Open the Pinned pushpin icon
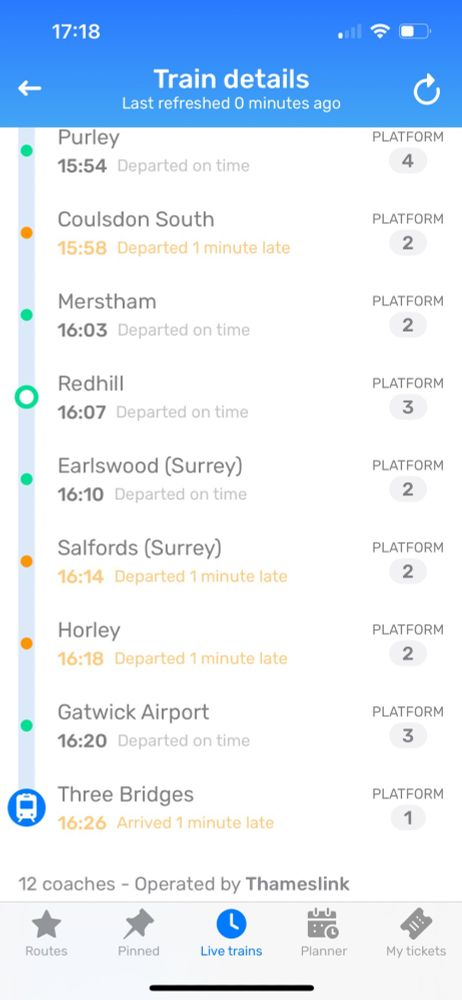The height and width of the screenshot is (1000, 462). pos(138,924)
